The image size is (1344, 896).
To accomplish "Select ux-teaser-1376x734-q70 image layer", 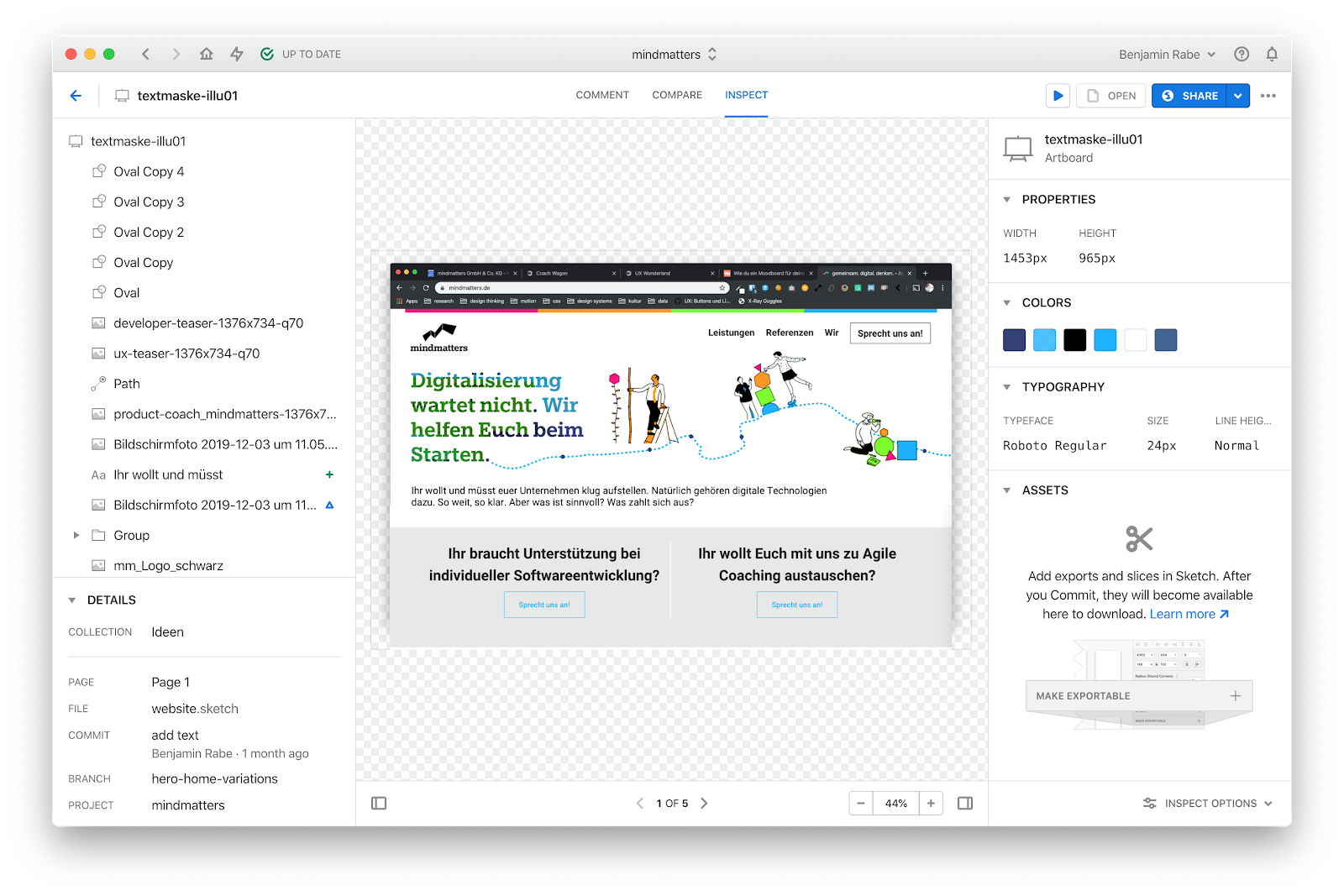I will pos(204,354).
